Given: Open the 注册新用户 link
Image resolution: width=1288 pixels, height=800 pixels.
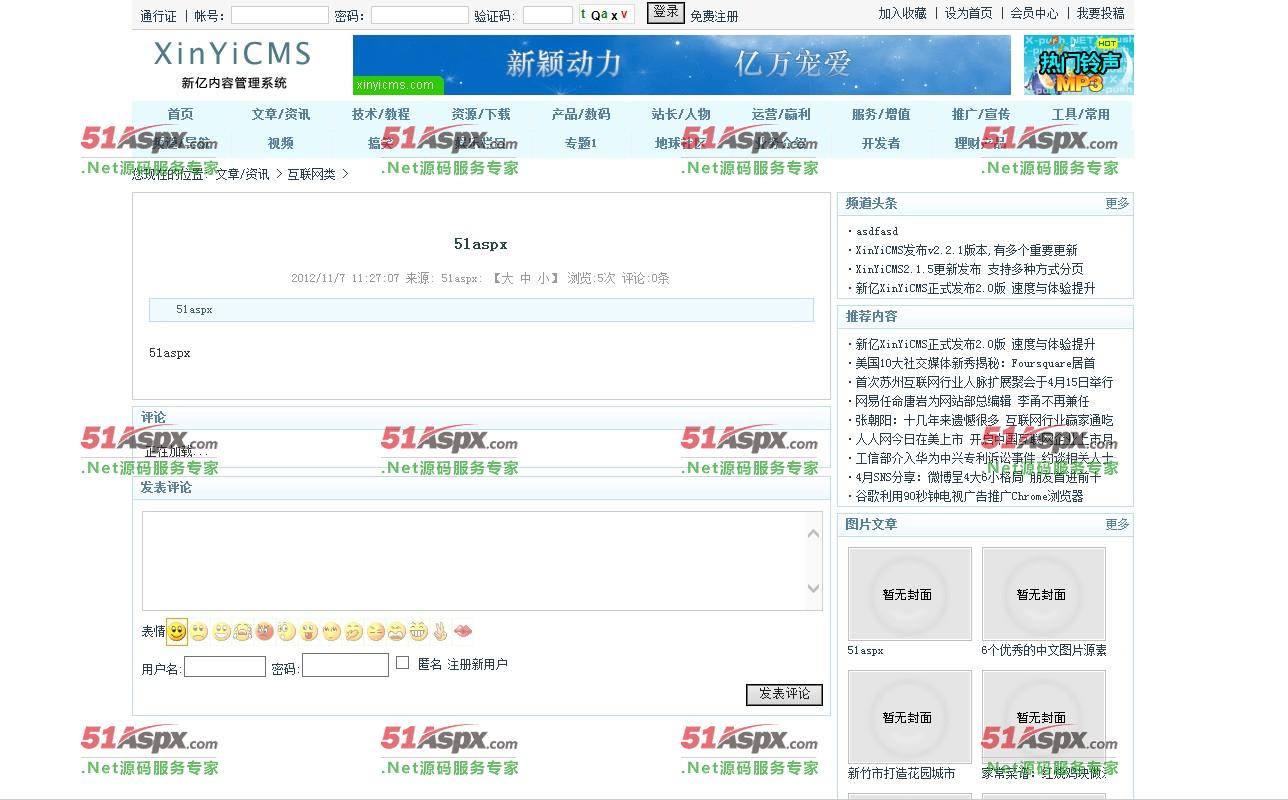Looking at the screenshot, I should pyautogui.click(x=477, y=664).
